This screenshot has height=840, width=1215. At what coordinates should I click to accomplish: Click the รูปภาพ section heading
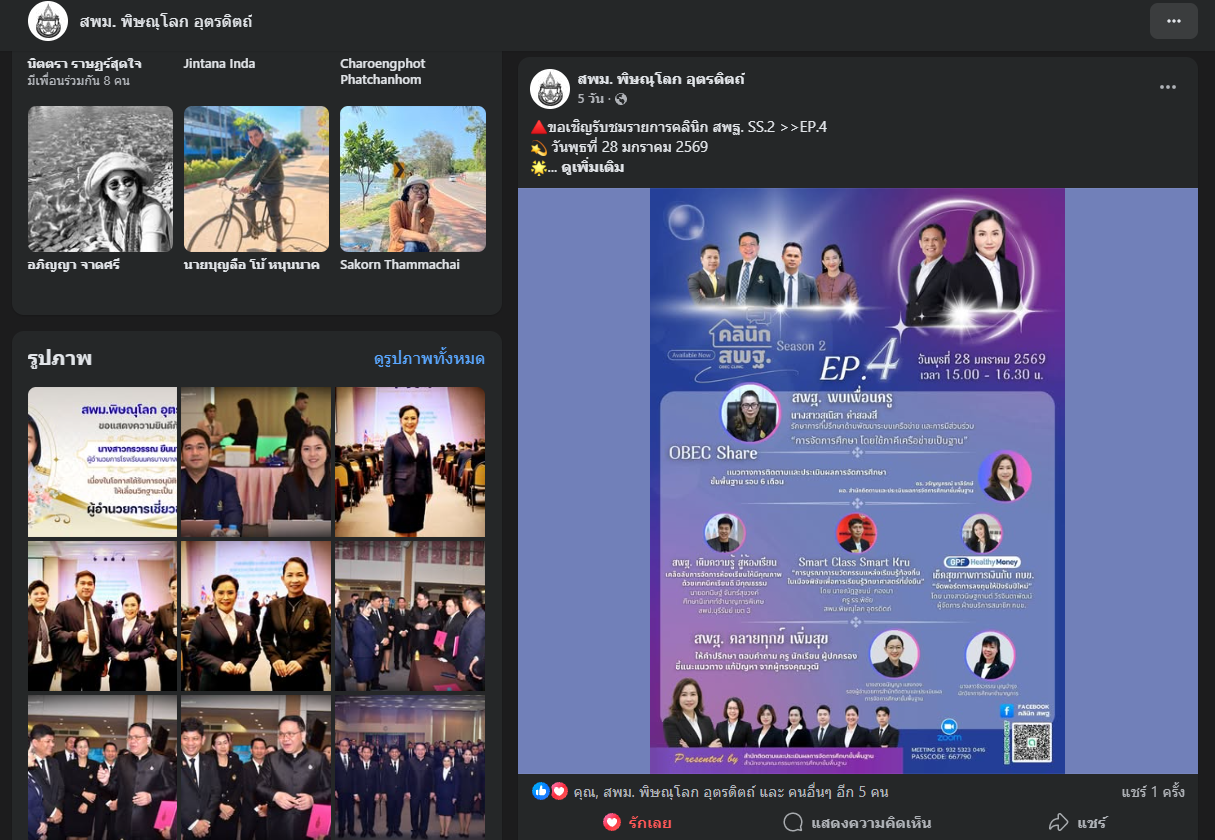[x=60, y=358]
